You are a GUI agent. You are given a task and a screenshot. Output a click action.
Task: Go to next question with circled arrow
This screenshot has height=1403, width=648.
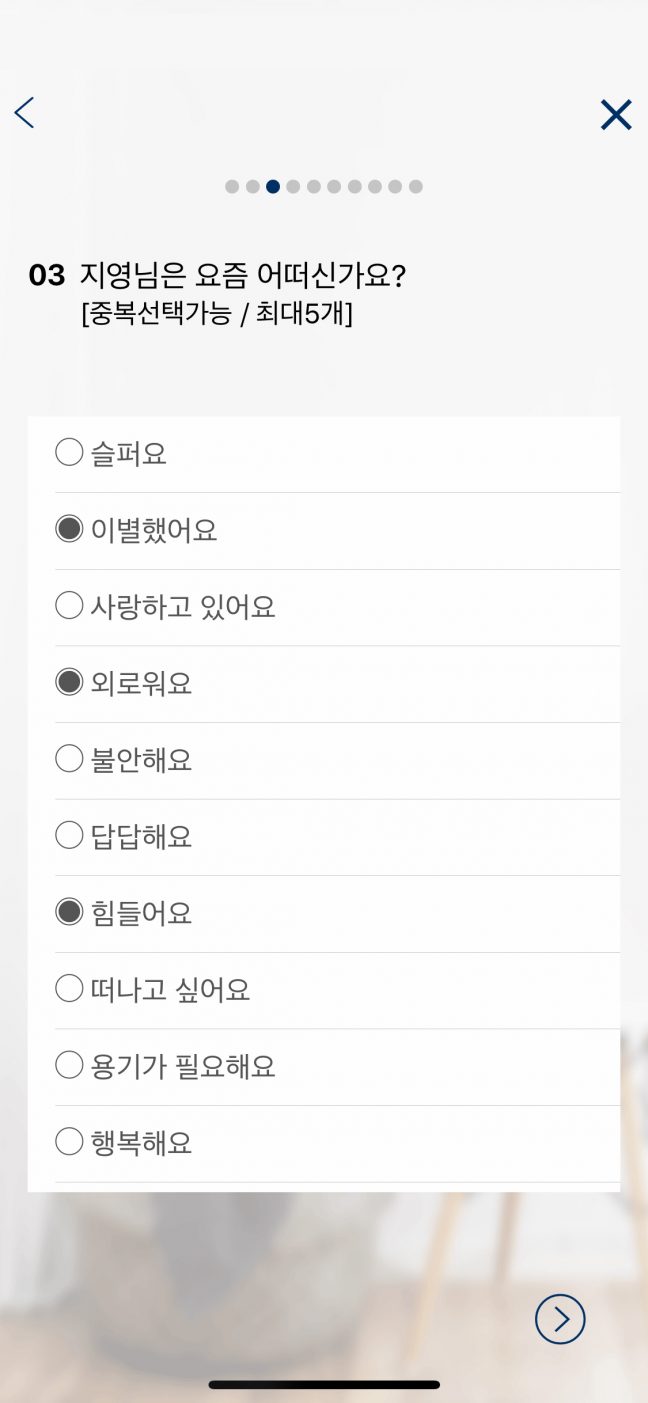(560, 1319)
